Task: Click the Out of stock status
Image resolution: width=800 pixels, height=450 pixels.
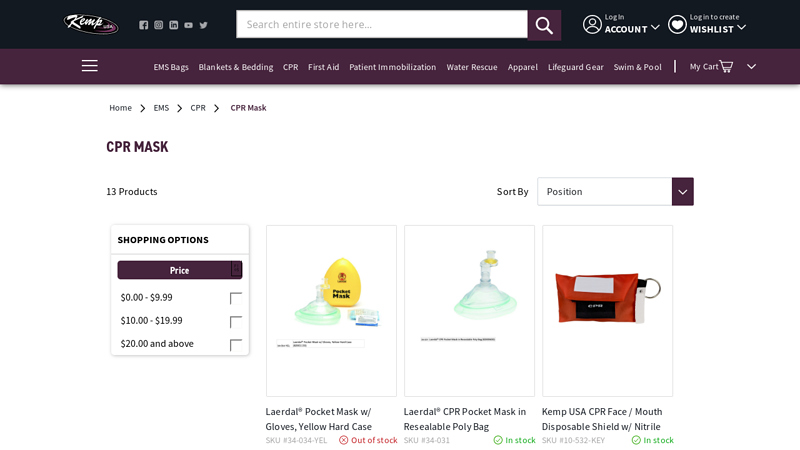Action: coord(368,440)
